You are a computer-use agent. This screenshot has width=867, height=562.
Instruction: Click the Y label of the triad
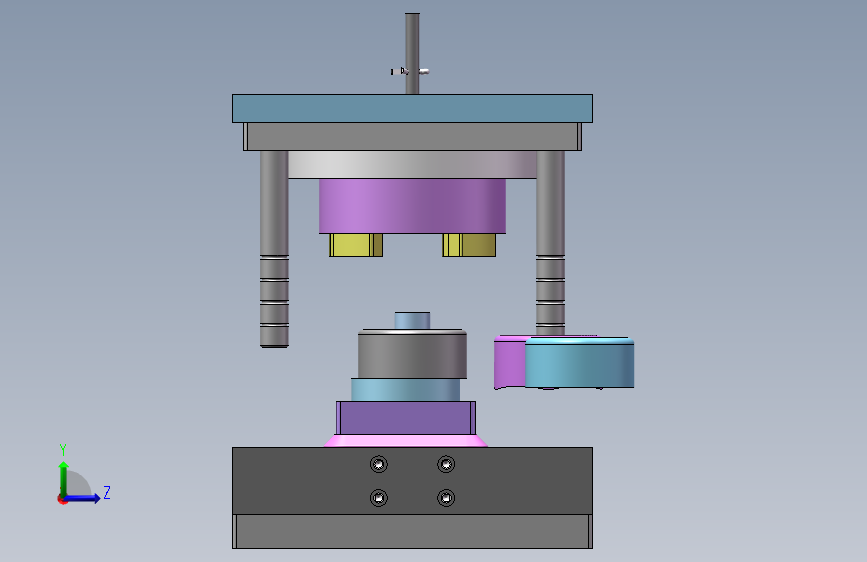(x=63, y=450)
